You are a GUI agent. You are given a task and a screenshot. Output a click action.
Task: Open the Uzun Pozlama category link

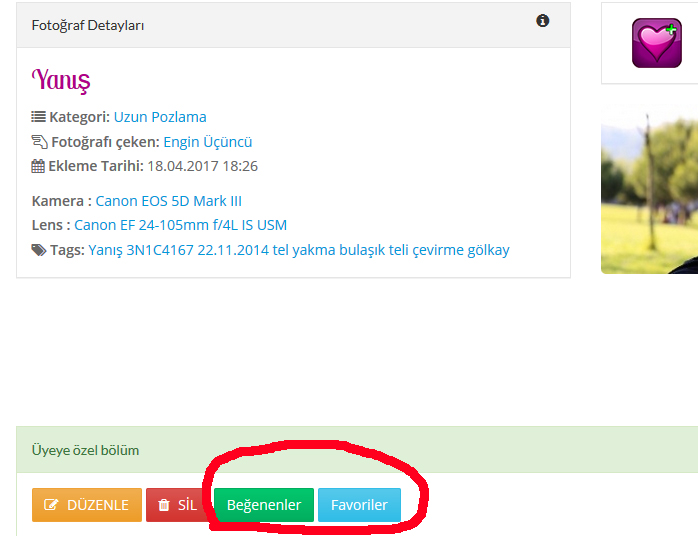[x=160, y=117]
